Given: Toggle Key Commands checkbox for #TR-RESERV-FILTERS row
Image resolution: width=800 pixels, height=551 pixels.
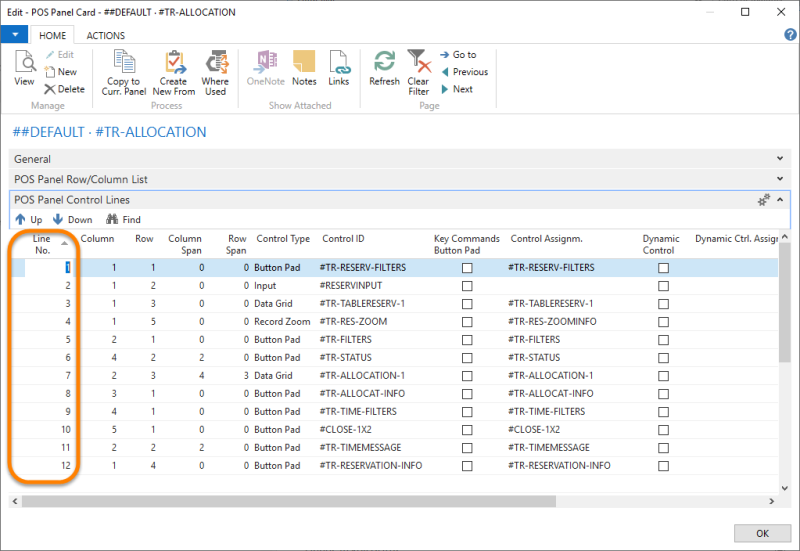Looking at the screenshot, I should point(466,268).
